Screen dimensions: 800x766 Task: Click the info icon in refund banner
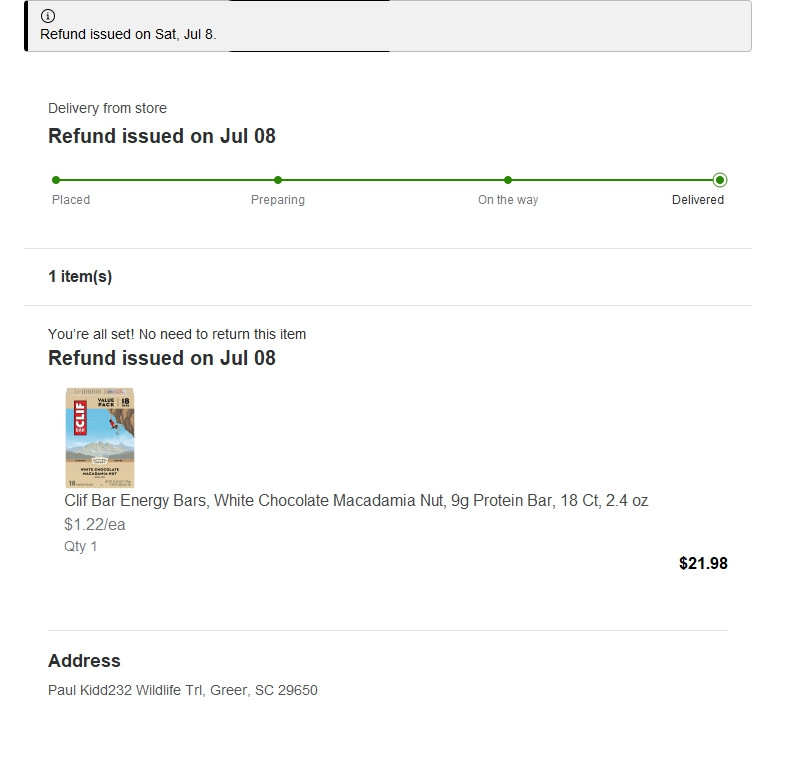48,16
